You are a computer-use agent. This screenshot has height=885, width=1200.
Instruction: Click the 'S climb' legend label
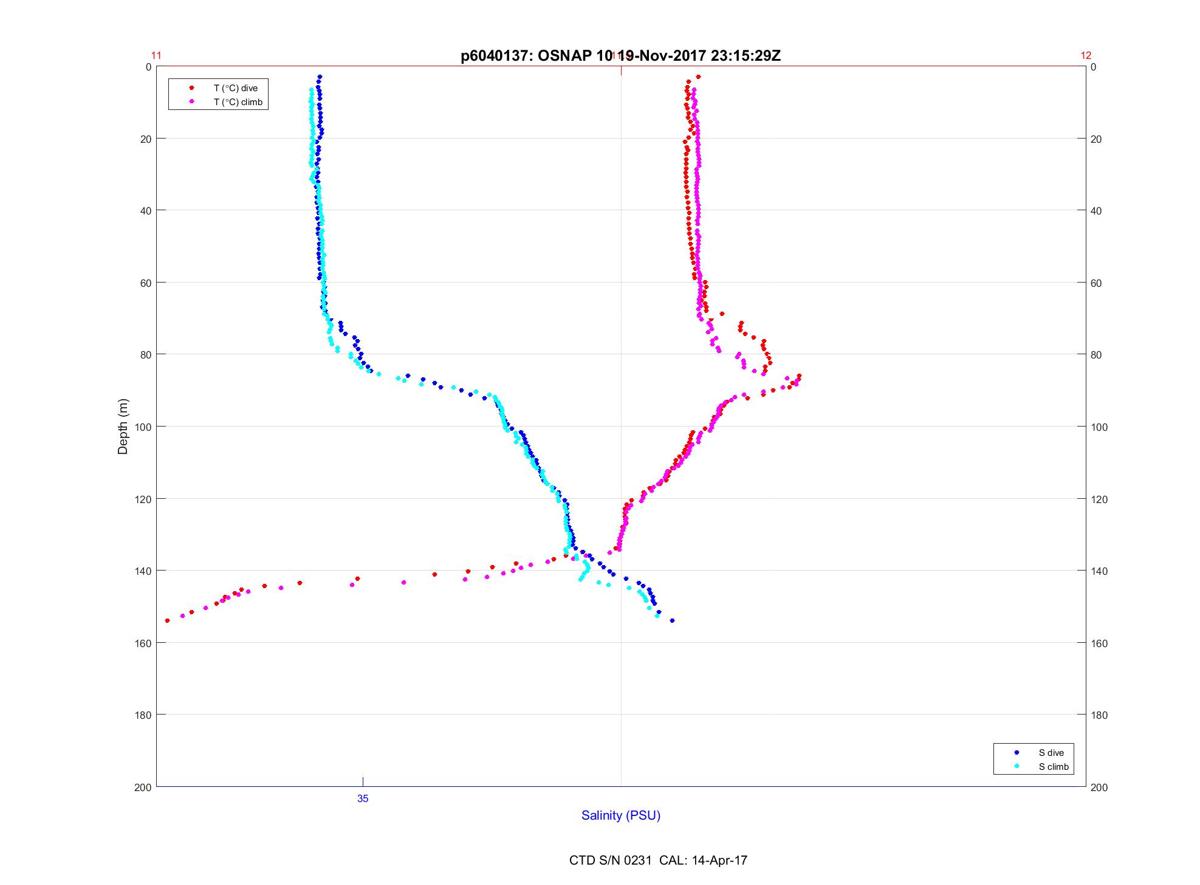click(x=1054, y=766)
